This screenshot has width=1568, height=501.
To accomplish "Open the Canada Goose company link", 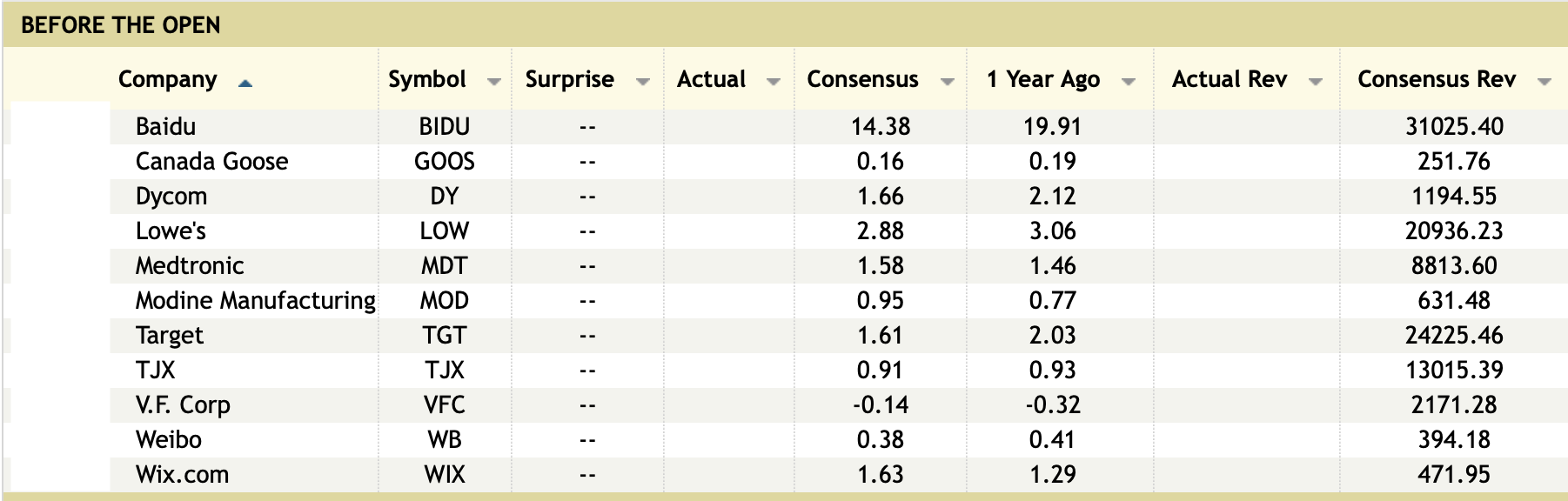I will [211, 162].
